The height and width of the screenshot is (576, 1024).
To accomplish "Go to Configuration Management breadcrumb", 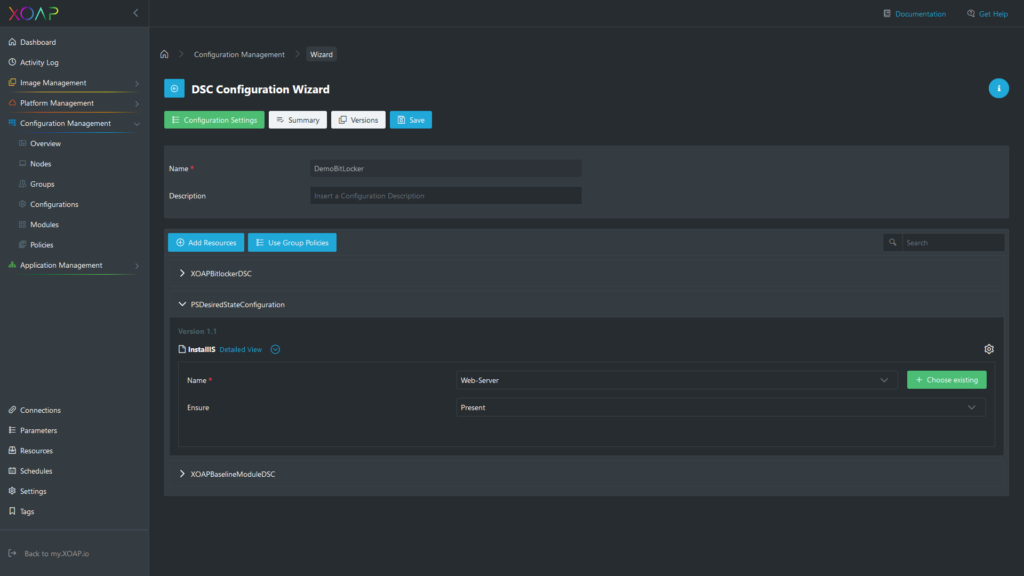I will (239, 54).
